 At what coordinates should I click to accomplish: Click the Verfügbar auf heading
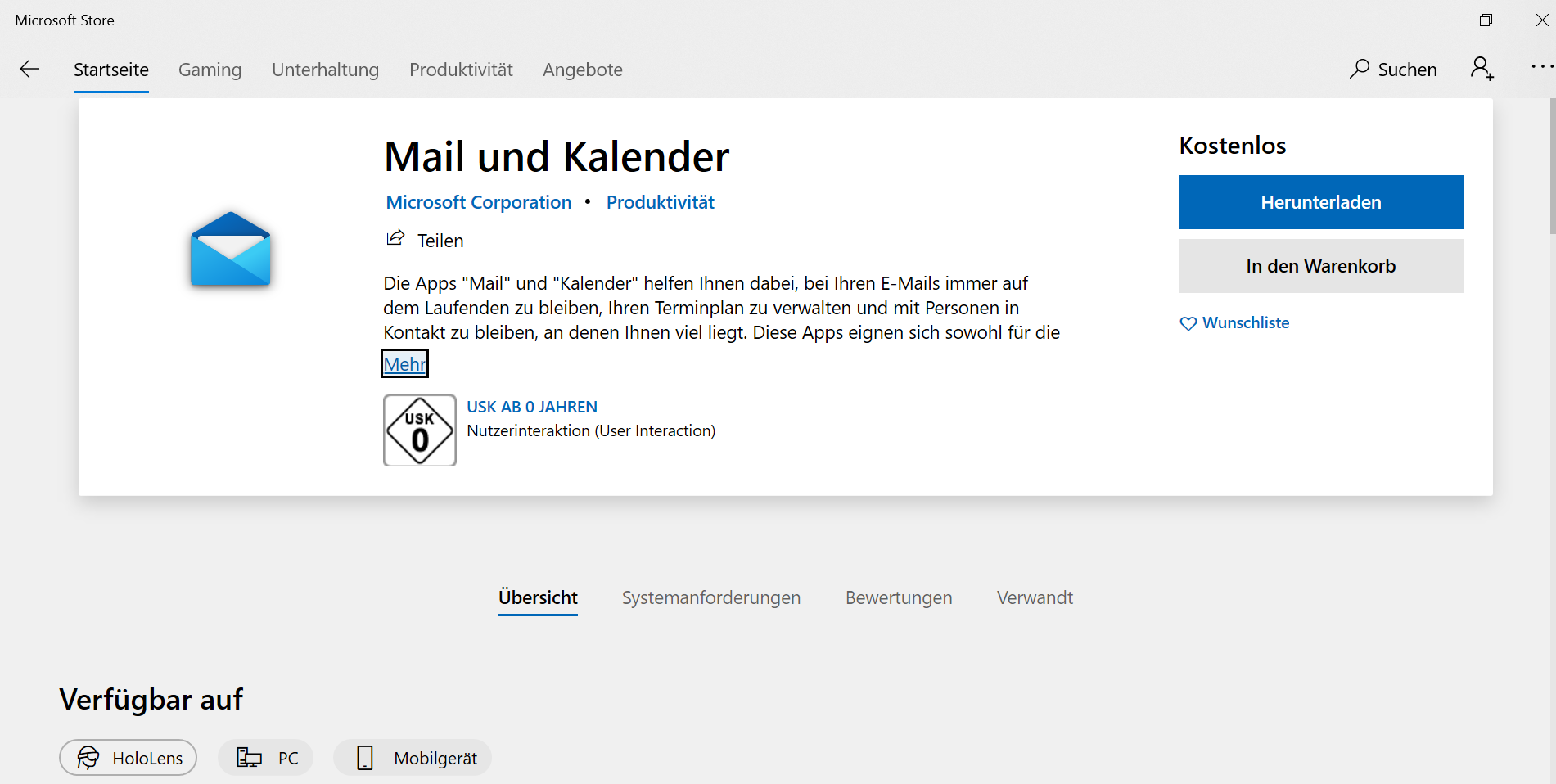click(x=151, y=700)
